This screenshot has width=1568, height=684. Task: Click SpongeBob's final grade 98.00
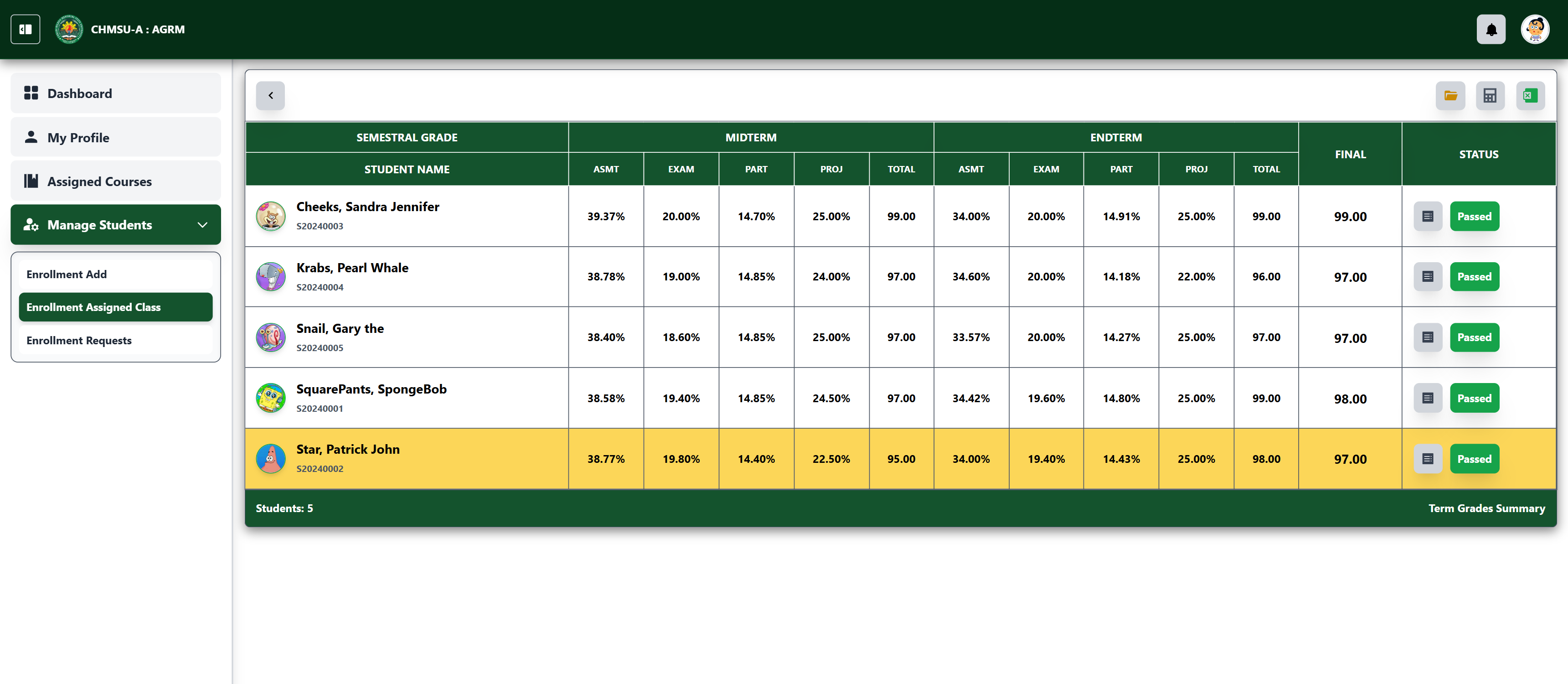pyautogui.click(x=1350, y=399)
